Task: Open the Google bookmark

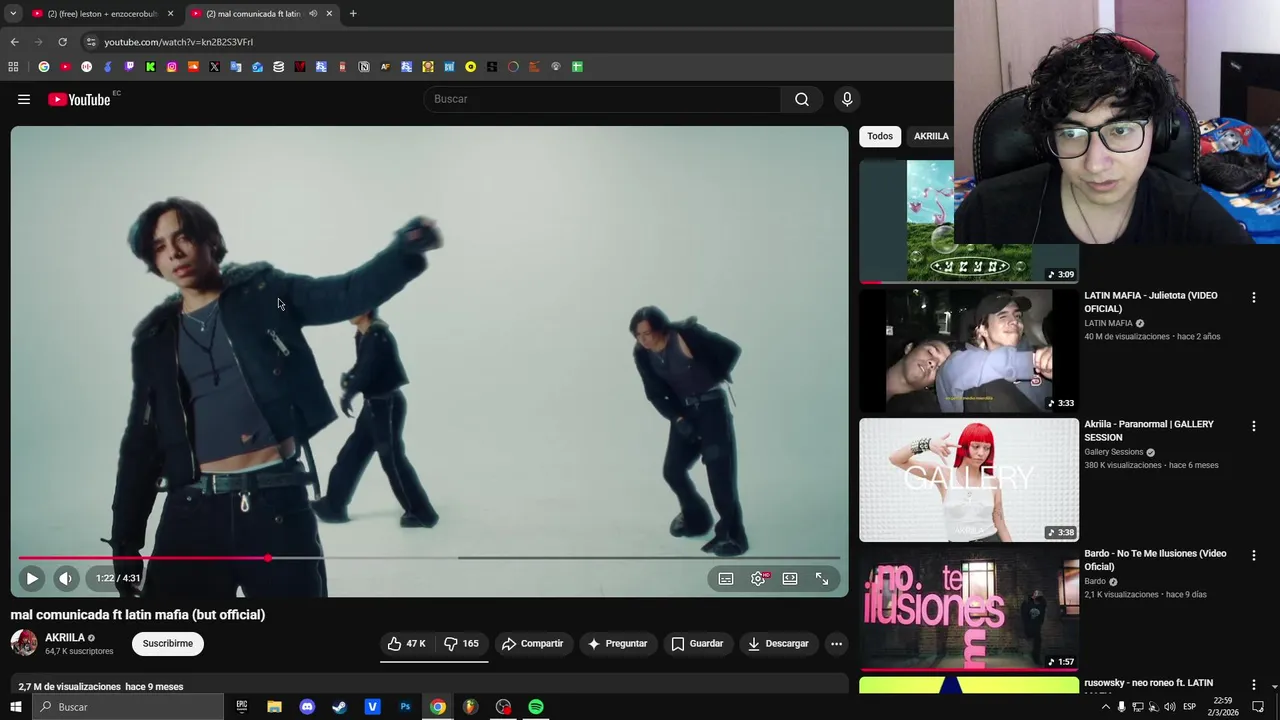Action: (44, 67)
